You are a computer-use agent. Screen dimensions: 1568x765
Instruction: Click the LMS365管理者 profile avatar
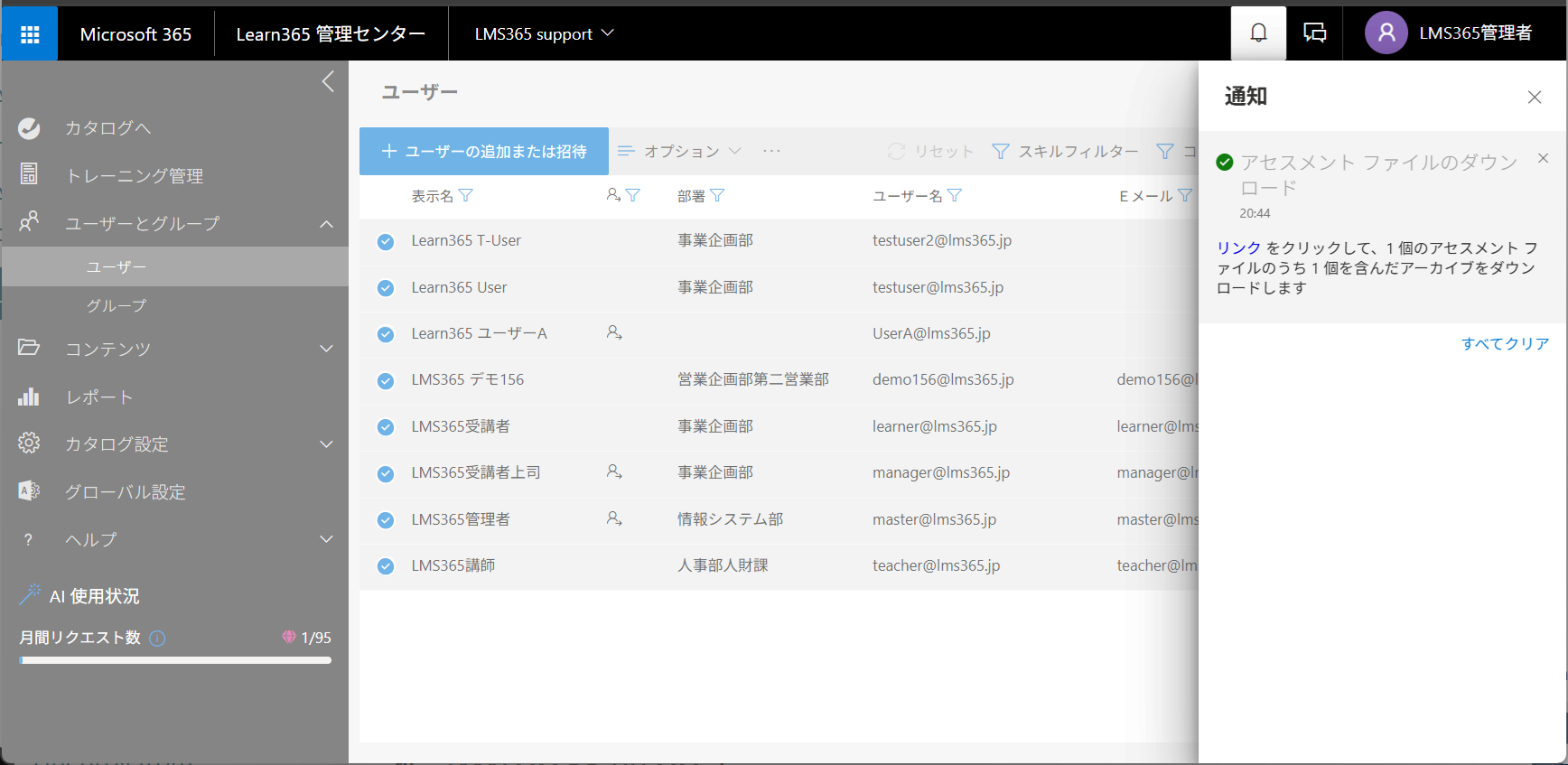click(1386, 33)
